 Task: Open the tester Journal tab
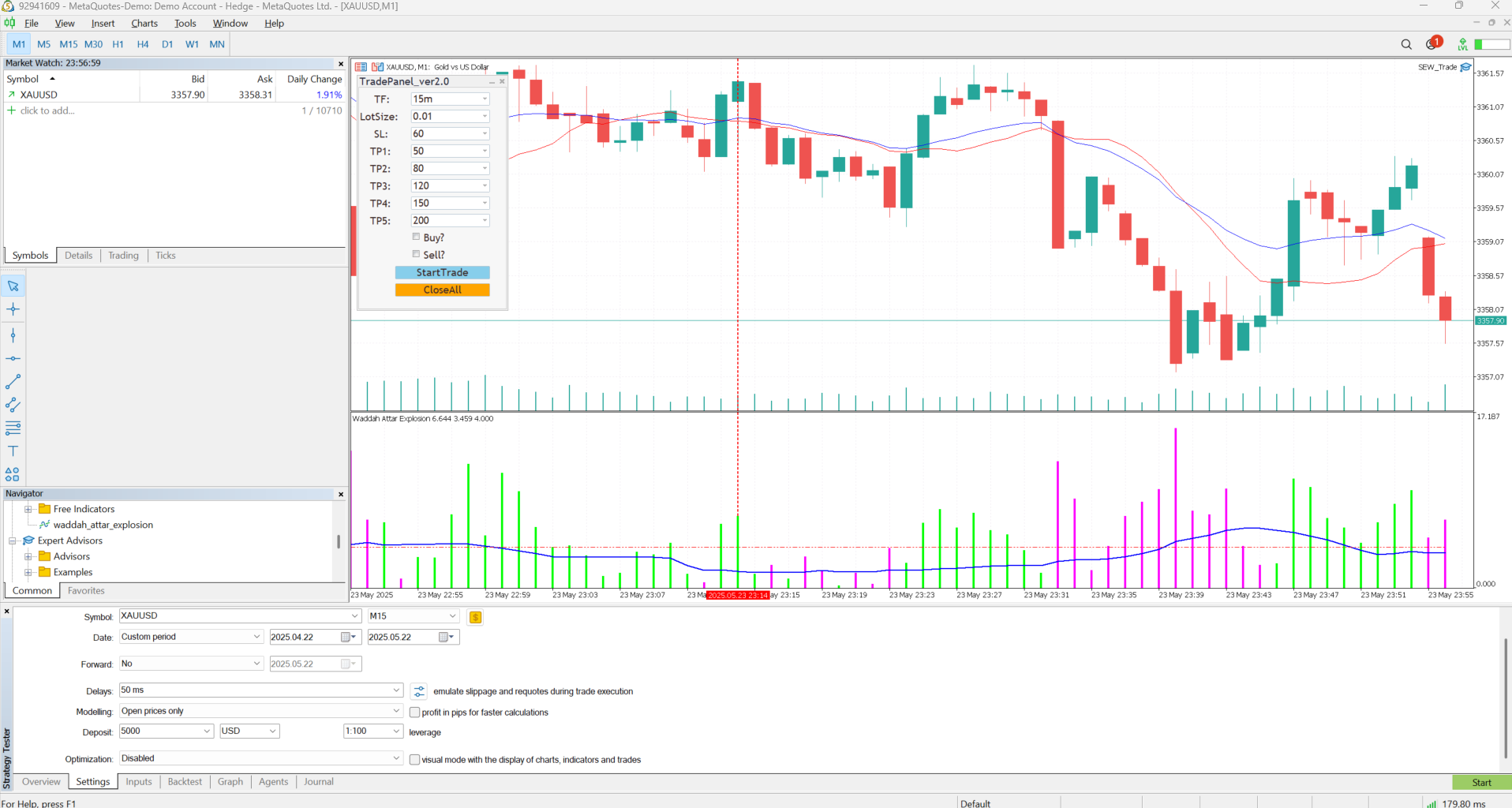tap(319, 782)
